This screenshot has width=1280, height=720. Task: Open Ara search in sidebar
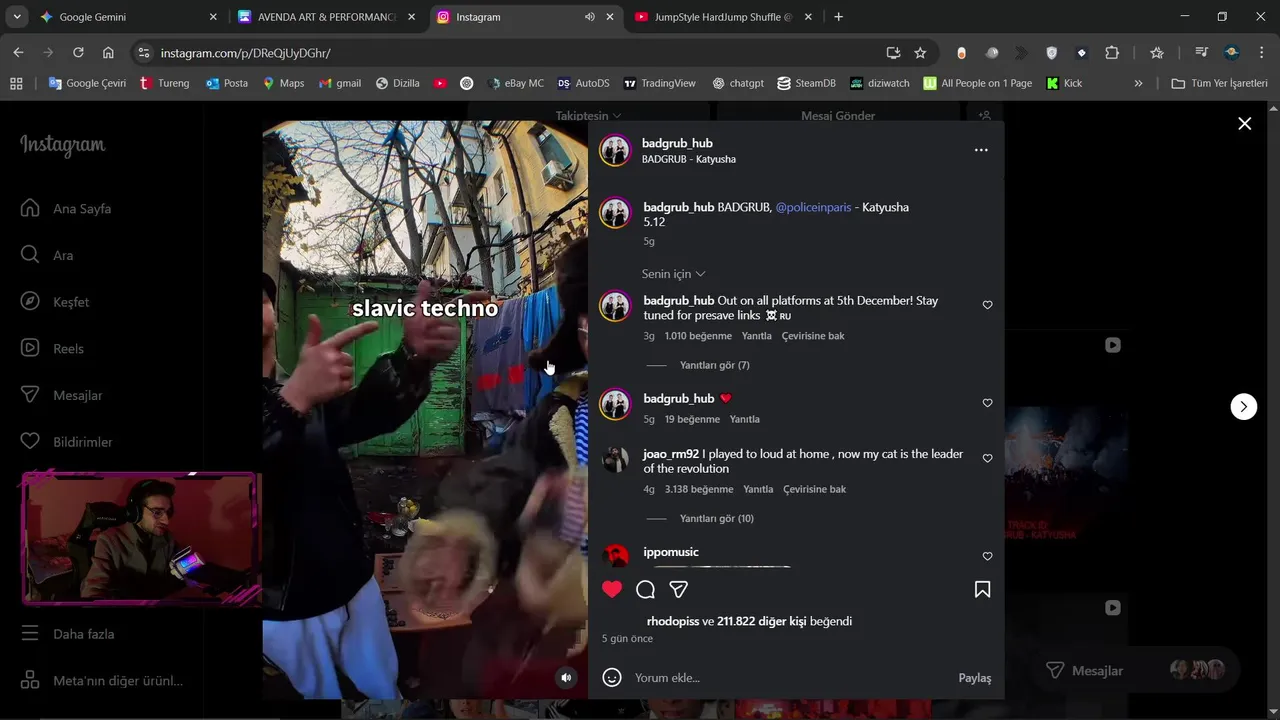[x=47, y=255]
